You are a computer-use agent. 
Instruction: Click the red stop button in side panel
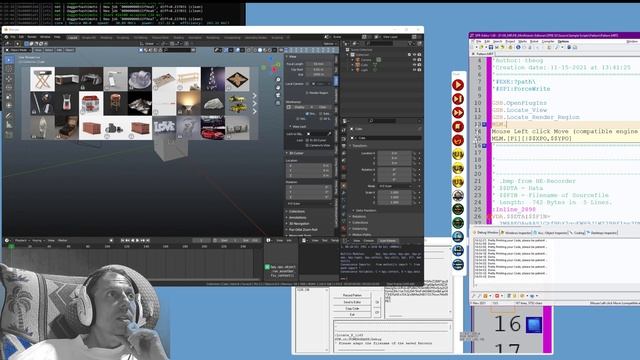(x=458, y=127)
